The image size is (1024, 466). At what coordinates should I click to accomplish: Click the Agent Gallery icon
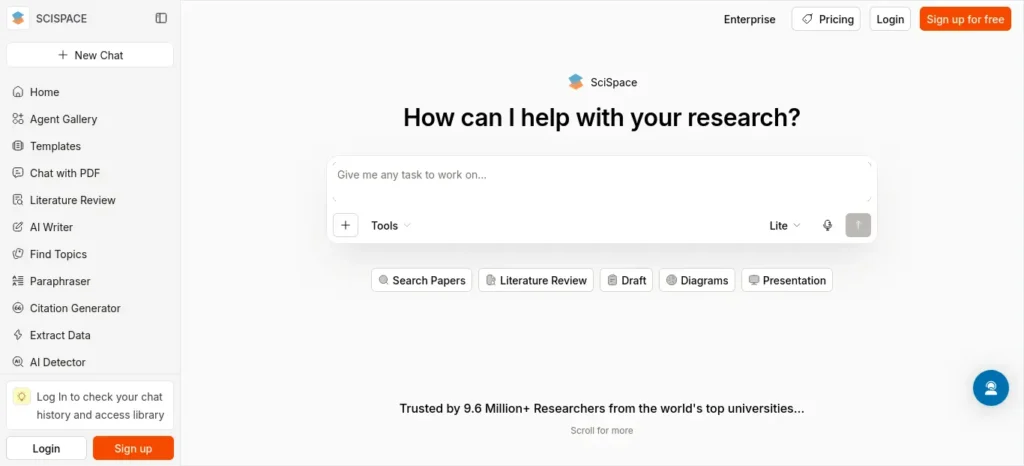coord(18,119)
